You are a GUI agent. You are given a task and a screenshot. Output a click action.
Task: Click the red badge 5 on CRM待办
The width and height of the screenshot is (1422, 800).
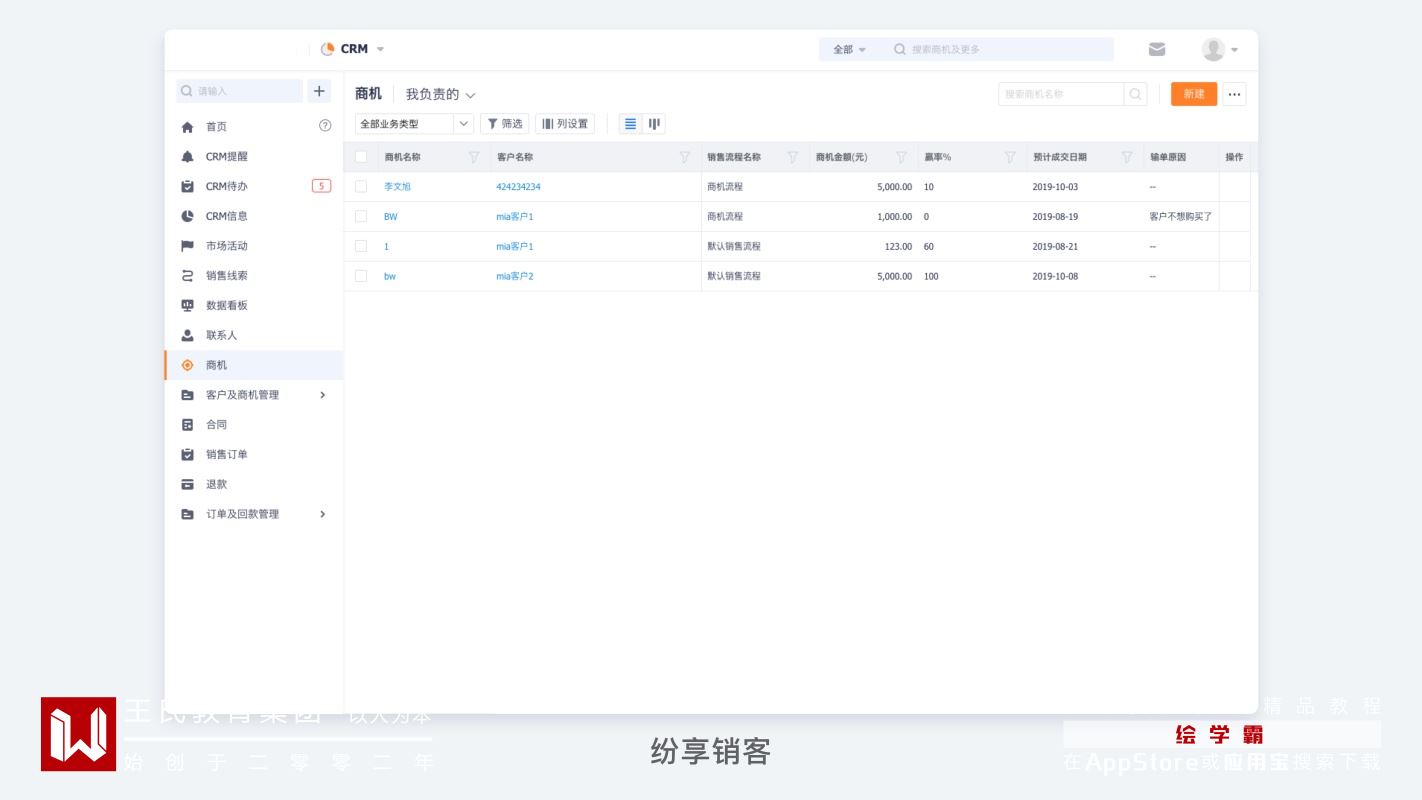pos(321,186)
